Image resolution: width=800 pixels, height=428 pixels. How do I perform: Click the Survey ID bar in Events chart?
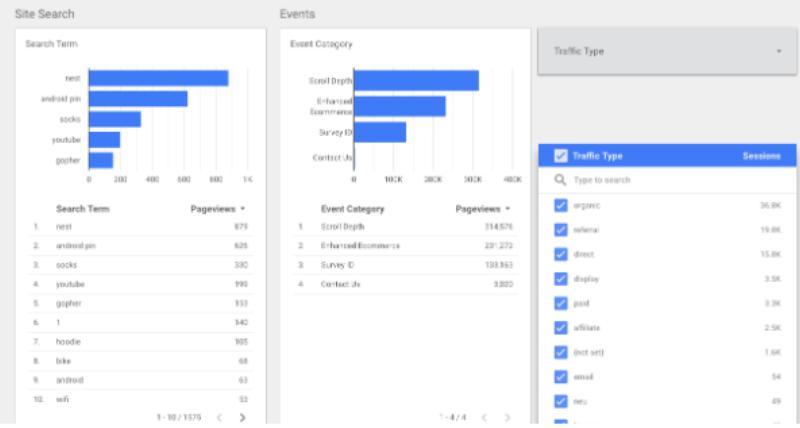380,132
